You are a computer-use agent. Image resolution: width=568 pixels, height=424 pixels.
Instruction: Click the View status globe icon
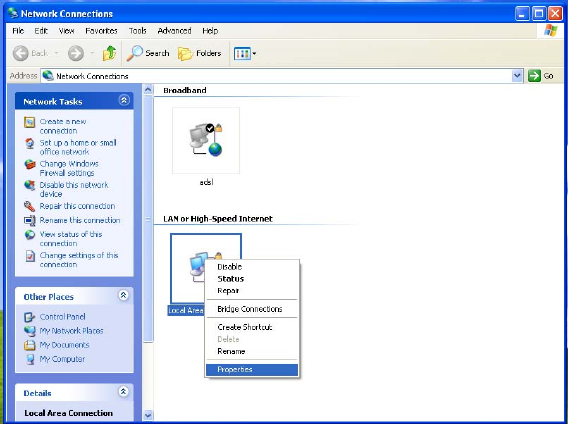[x=29, y=235]
